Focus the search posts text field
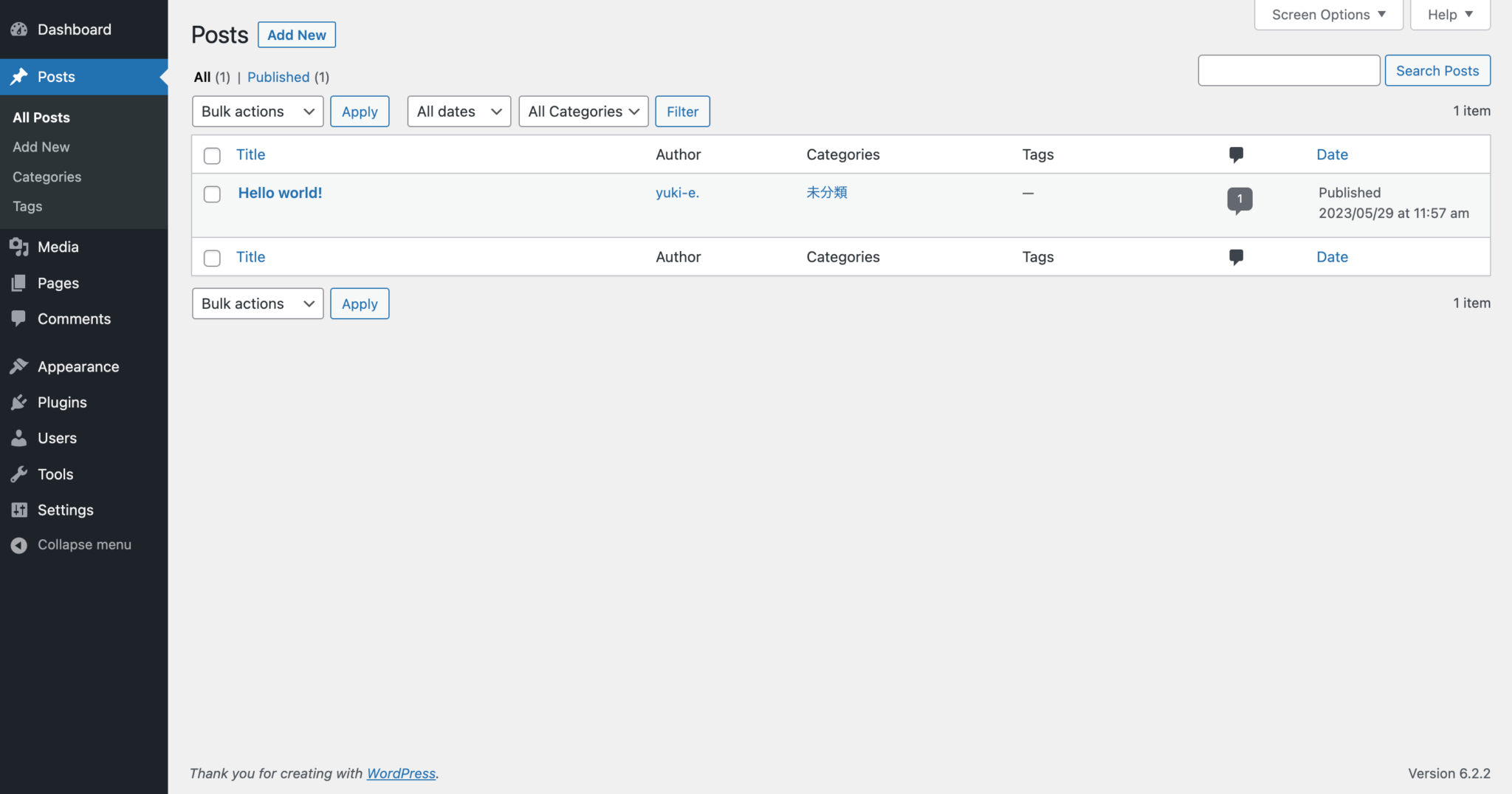 click(x=1288, y=71)
